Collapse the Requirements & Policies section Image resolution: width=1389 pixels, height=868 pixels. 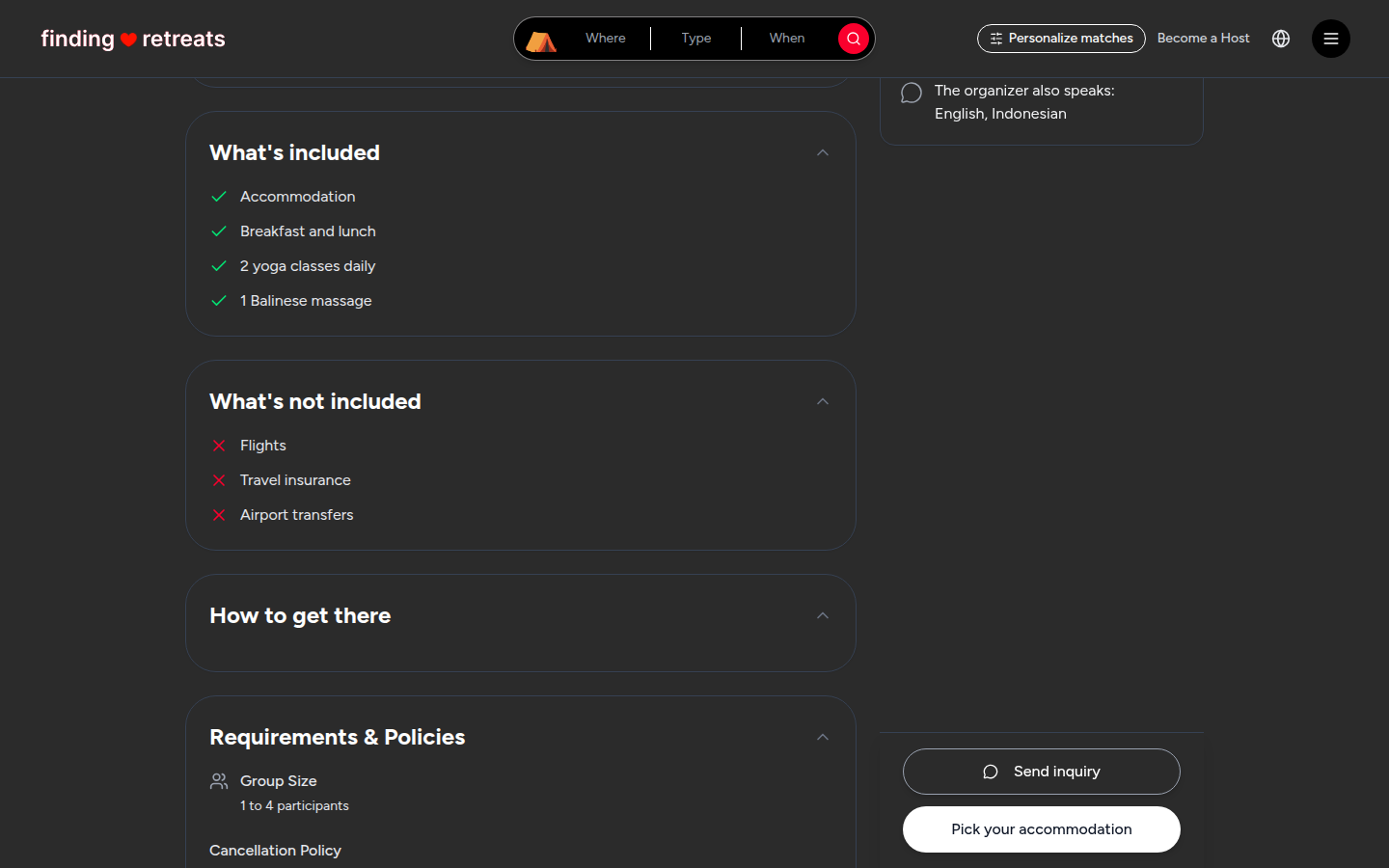tap(823, 737)
